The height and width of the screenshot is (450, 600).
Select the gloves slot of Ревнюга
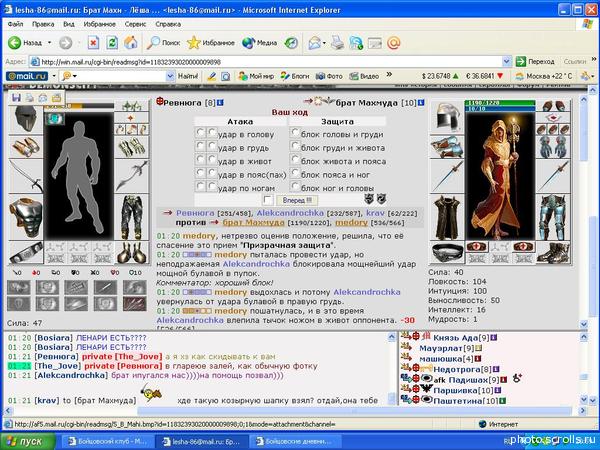pyautogui.click(x=132, y=147)
